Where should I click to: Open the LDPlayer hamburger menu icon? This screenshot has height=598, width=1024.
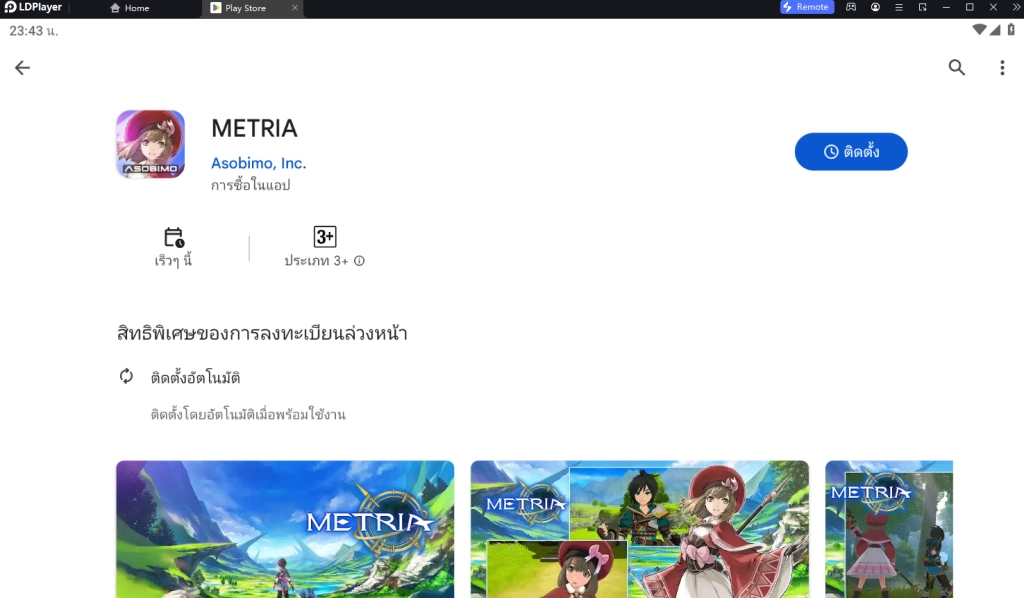[x=897, y=8]
